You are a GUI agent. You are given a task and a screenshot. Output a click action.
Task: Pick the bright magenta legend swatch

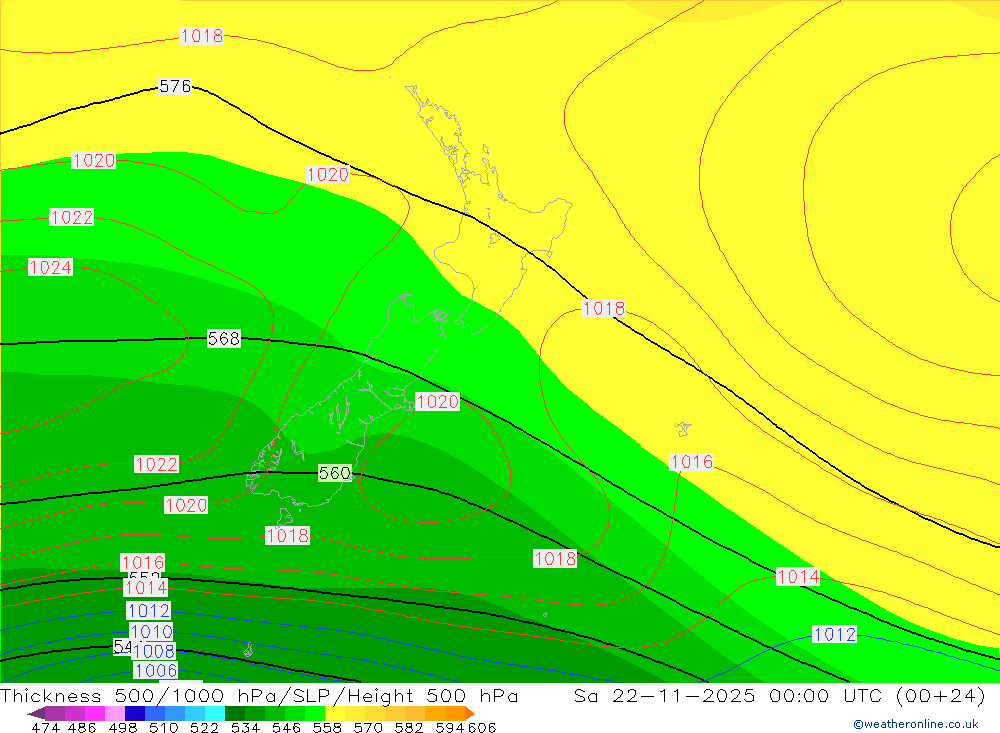coord(95,713)
